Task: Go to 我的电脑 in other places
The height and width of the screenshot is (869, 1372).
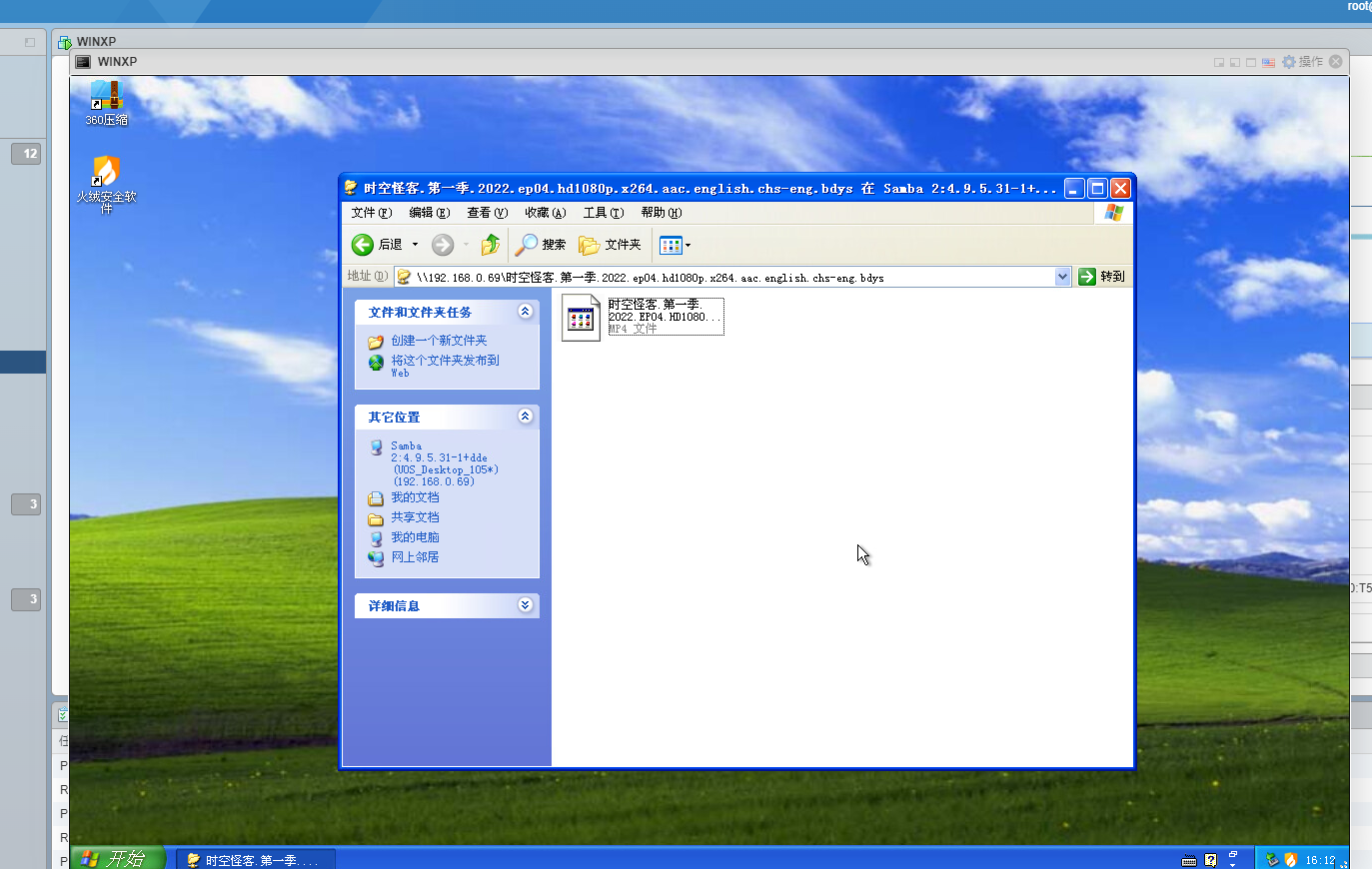Action: pyautogui.click(x=415, y=537)
